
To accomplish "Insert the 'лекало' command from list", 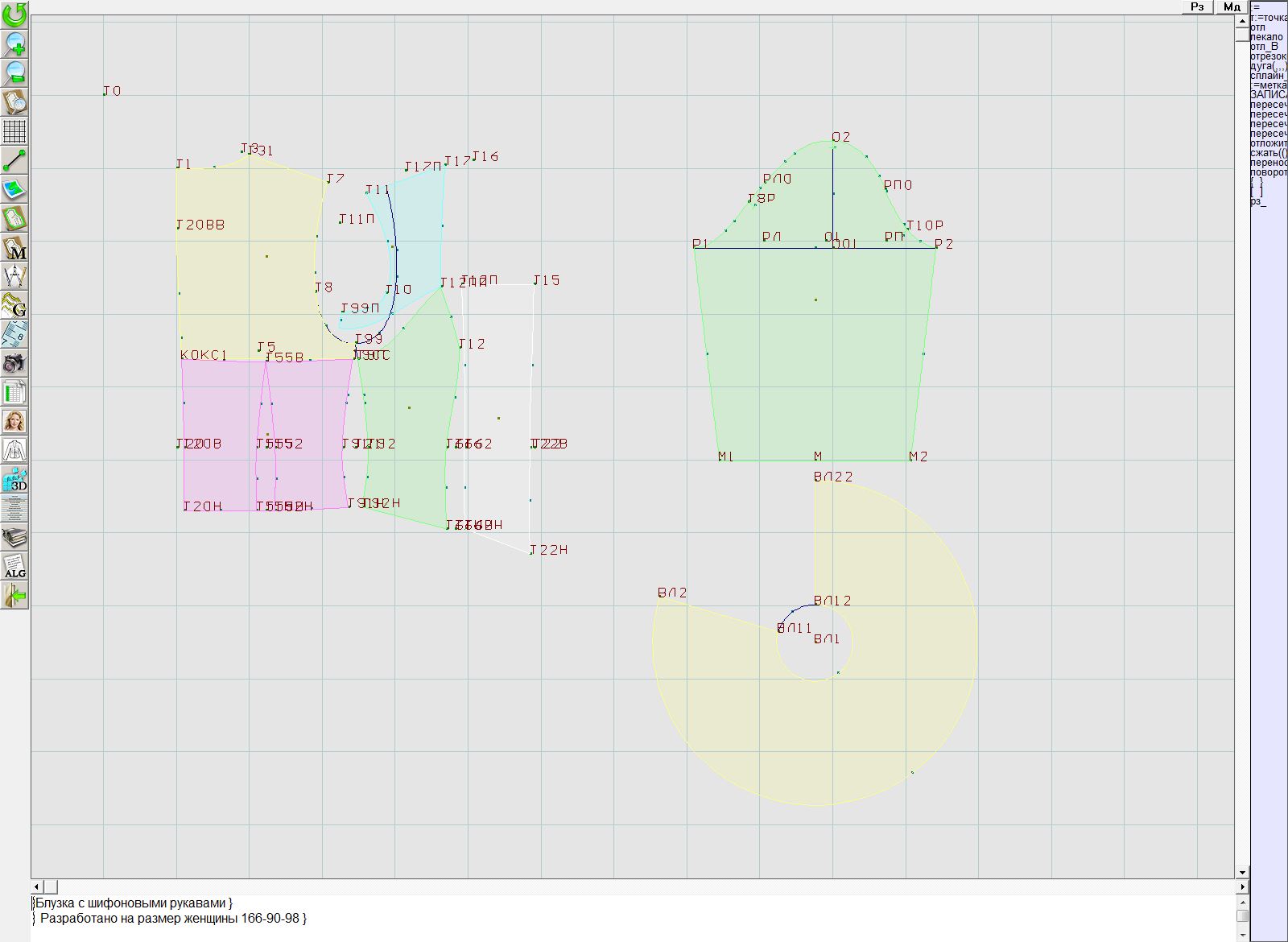I will click(1266, 37).
